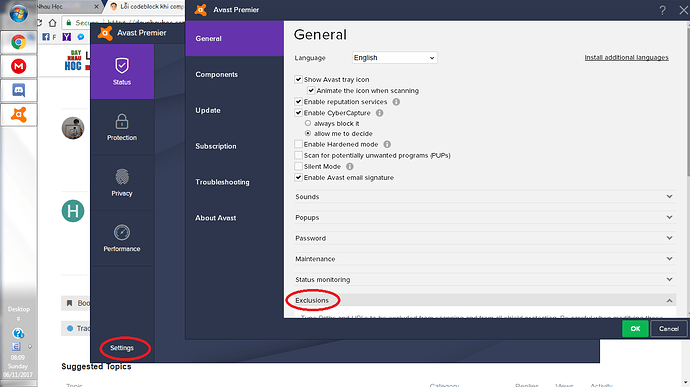Click help tray icon in taskbar

pyautogui.click(x=18, y=333)
